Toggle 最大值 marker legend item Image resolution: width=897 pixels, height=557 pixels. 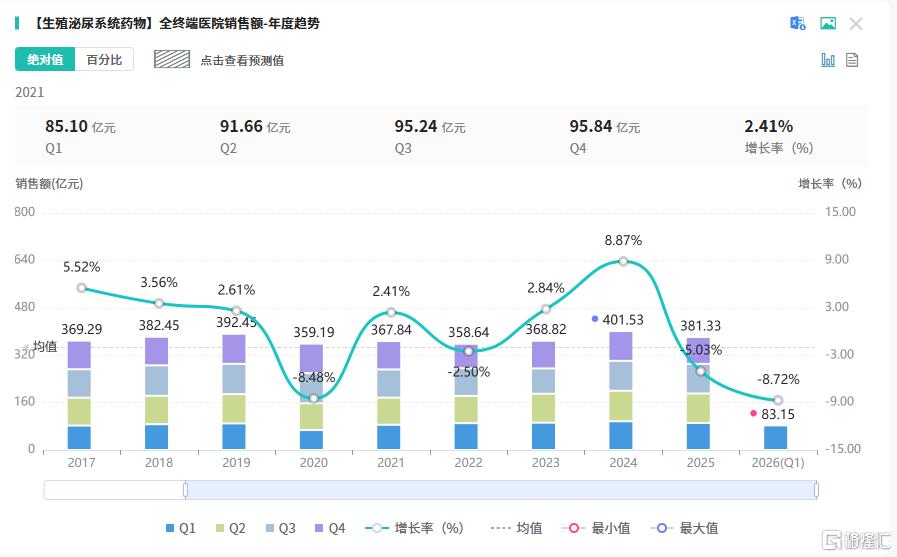click(684, 528)
